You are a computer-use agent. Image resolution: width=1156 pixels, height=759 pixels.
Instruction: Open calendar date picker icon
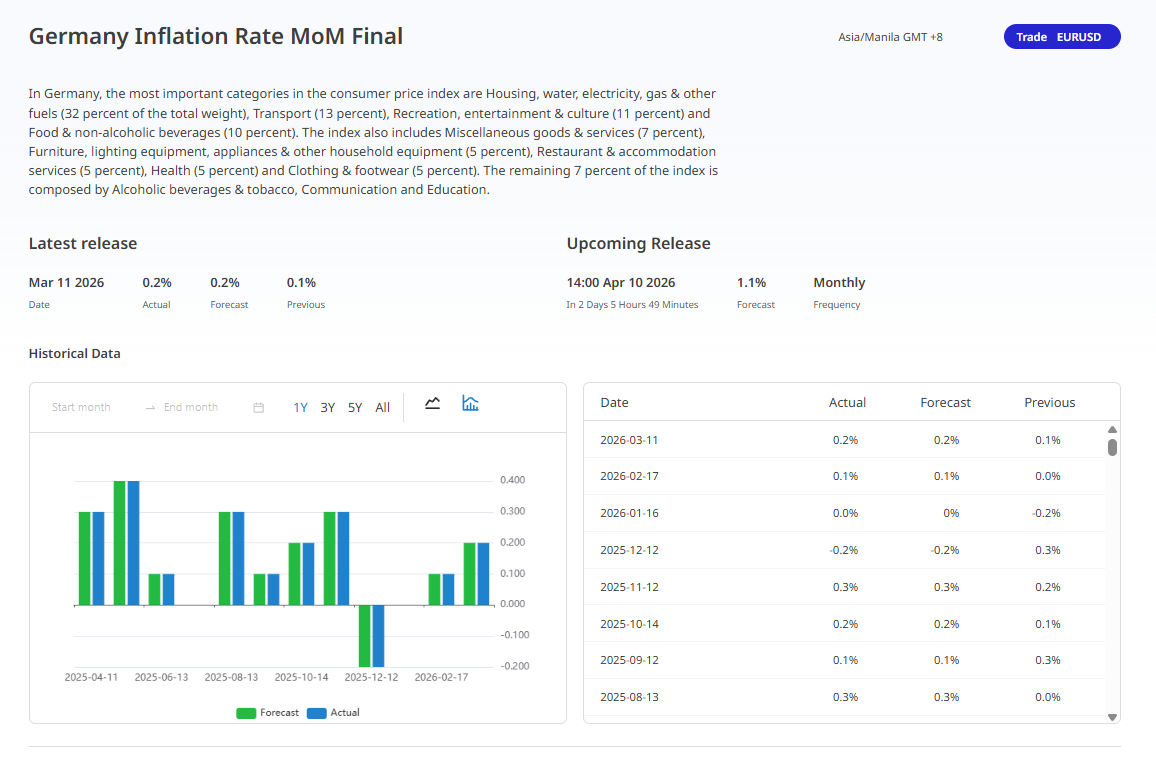pyautogui.click(x=258, y=408)
